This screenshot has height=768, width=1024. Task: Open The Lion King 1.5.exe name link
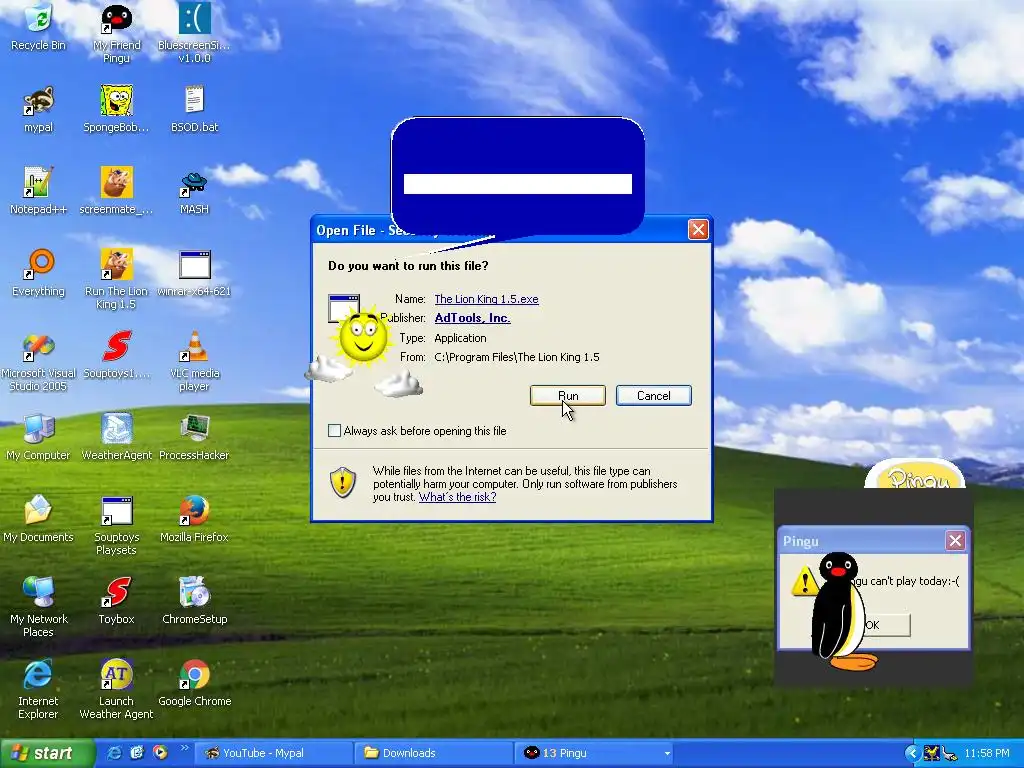(x=487, y=298)
